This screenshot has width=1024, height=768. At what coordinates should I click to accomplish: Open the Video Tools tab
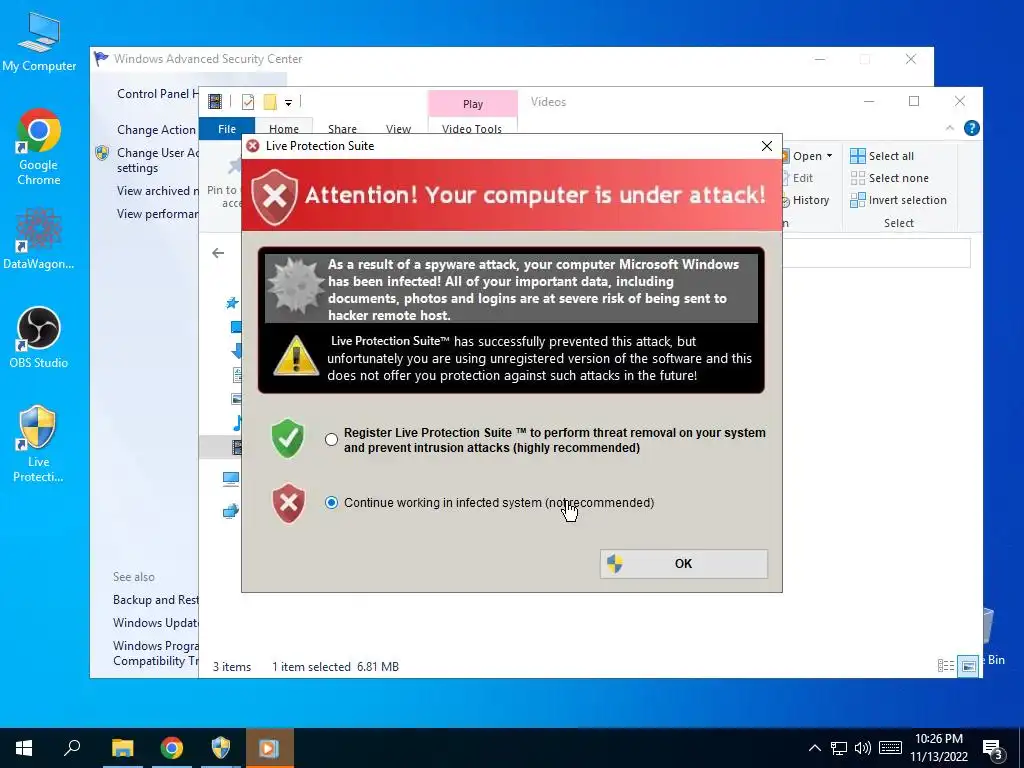click(472, 128)
